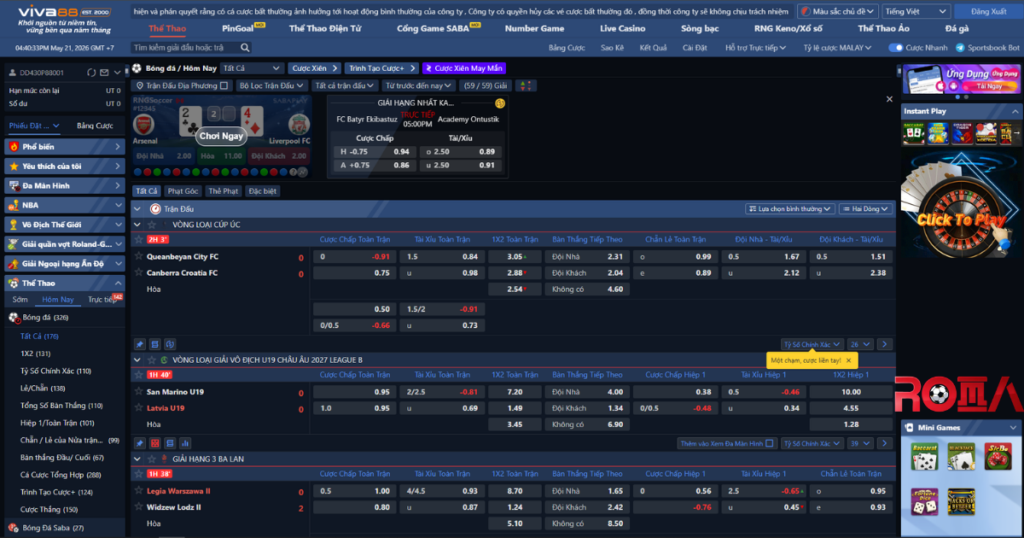Open Blackjack mini game icon
The height and width of the screenshot is (538, 1024).
[961, 457]
